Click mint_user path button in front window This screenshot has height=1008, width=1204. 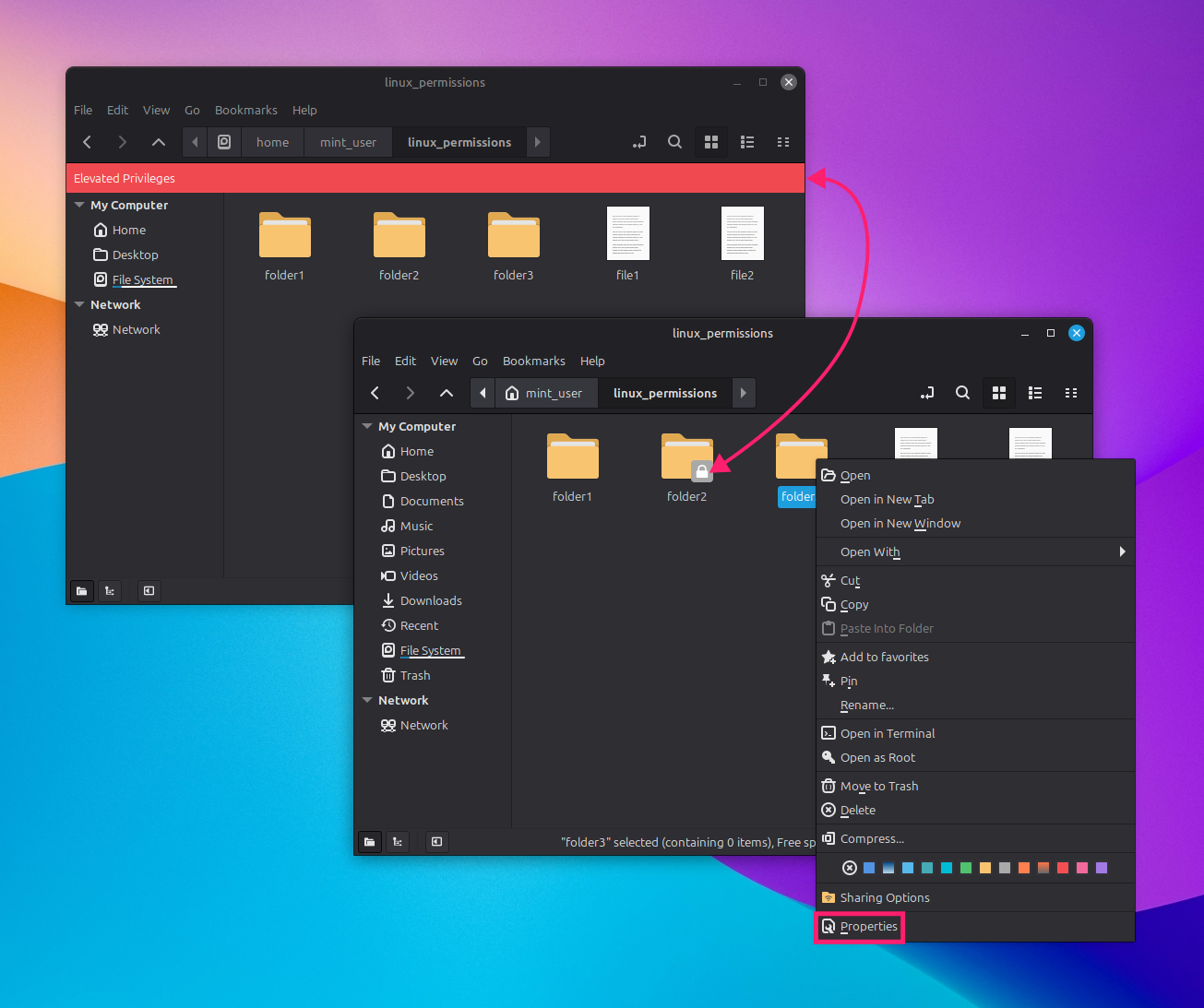[545, 393]
